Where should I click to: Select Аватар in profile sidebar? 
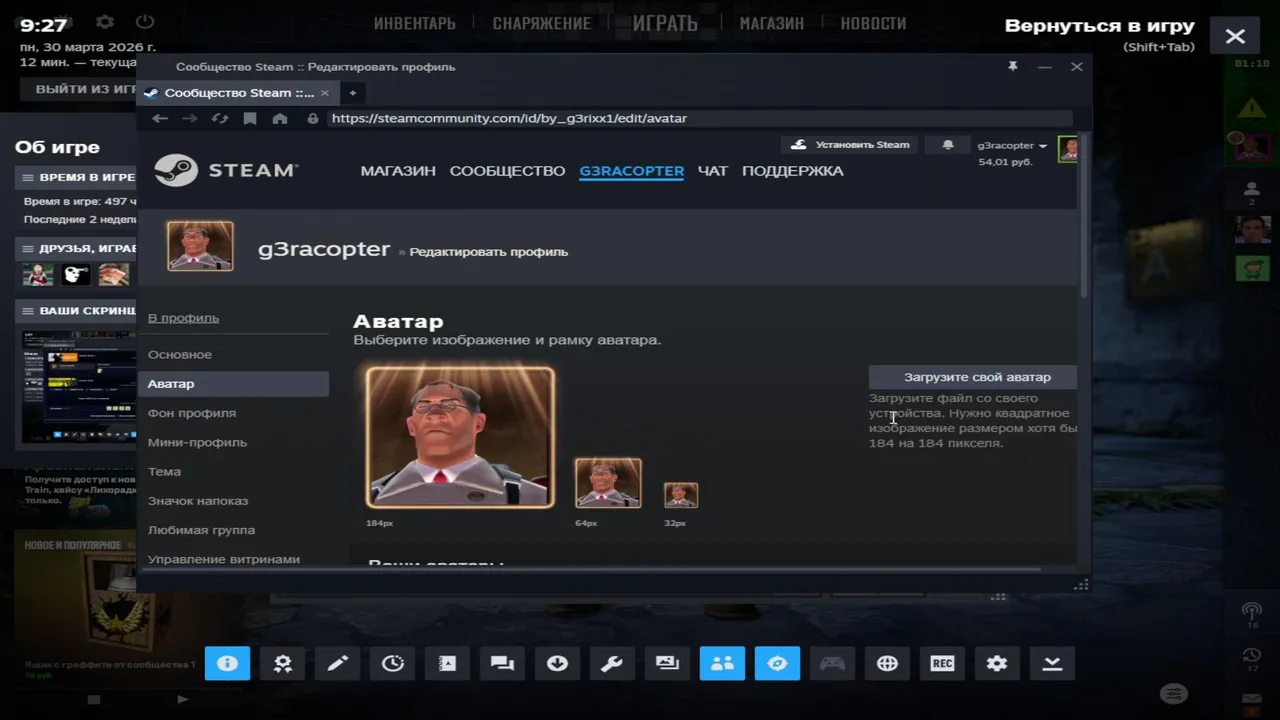234,384
